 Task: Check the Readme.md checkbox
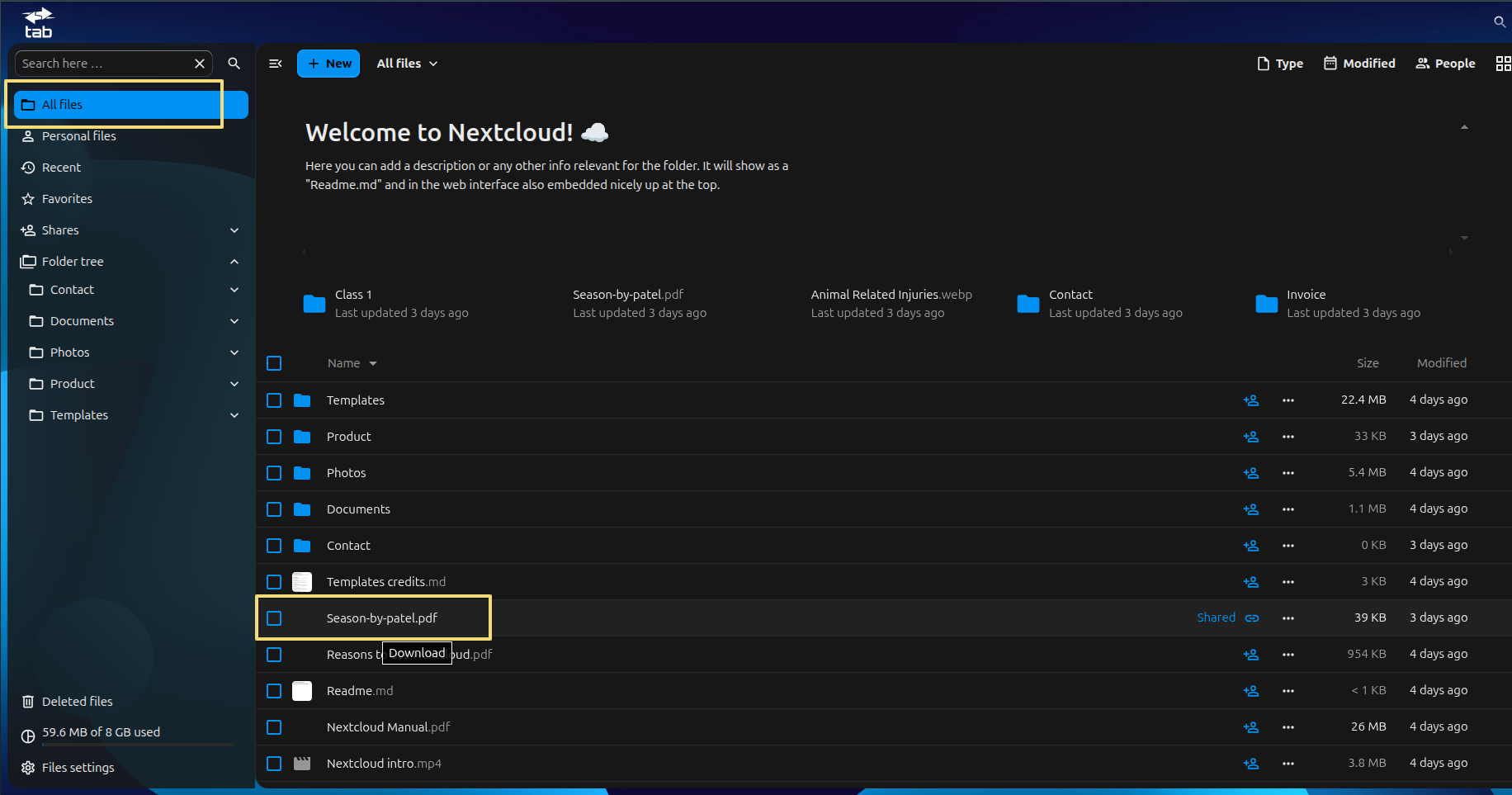[274, 691]
